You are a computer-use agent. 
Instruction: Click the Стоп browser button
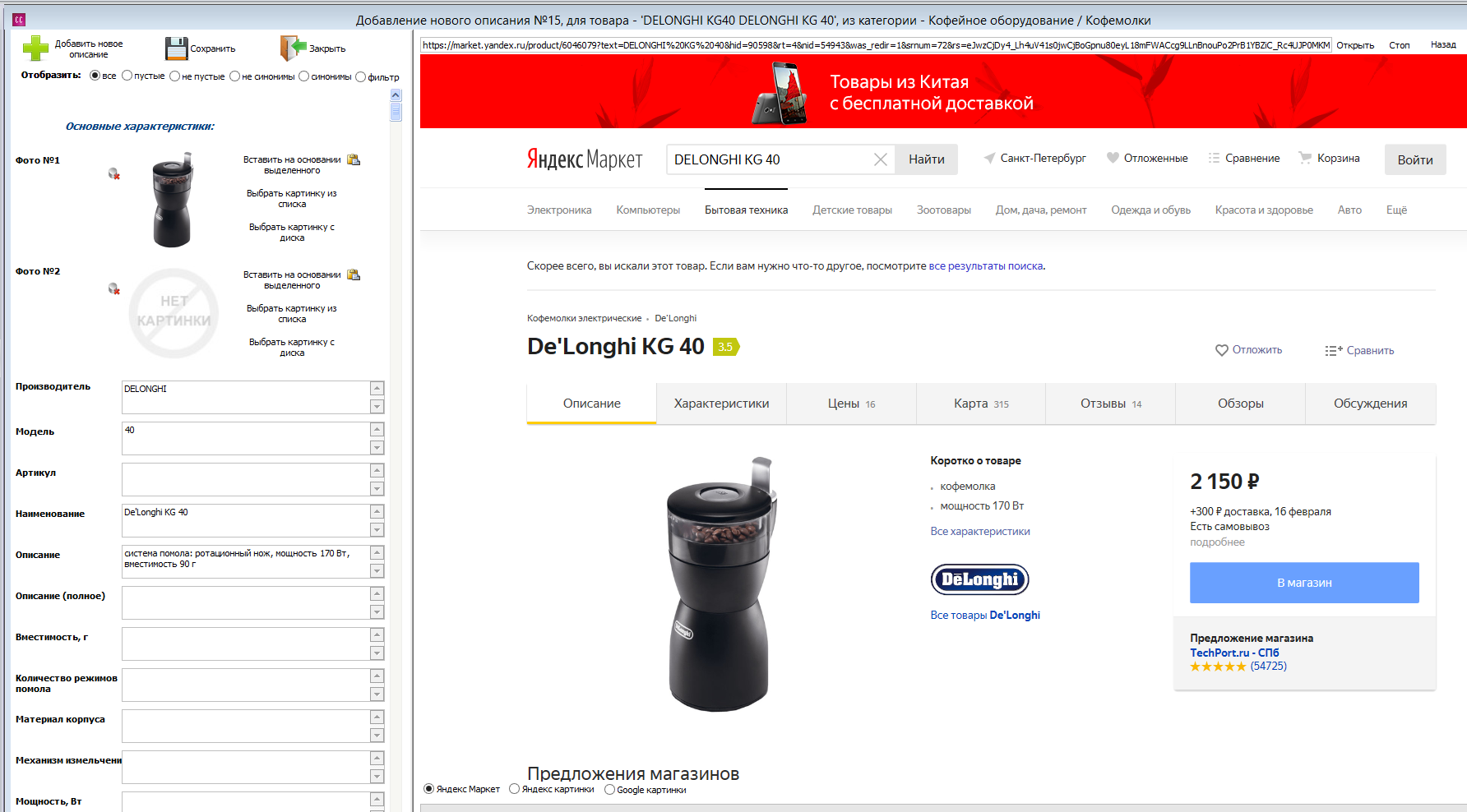pos(1400,45)
